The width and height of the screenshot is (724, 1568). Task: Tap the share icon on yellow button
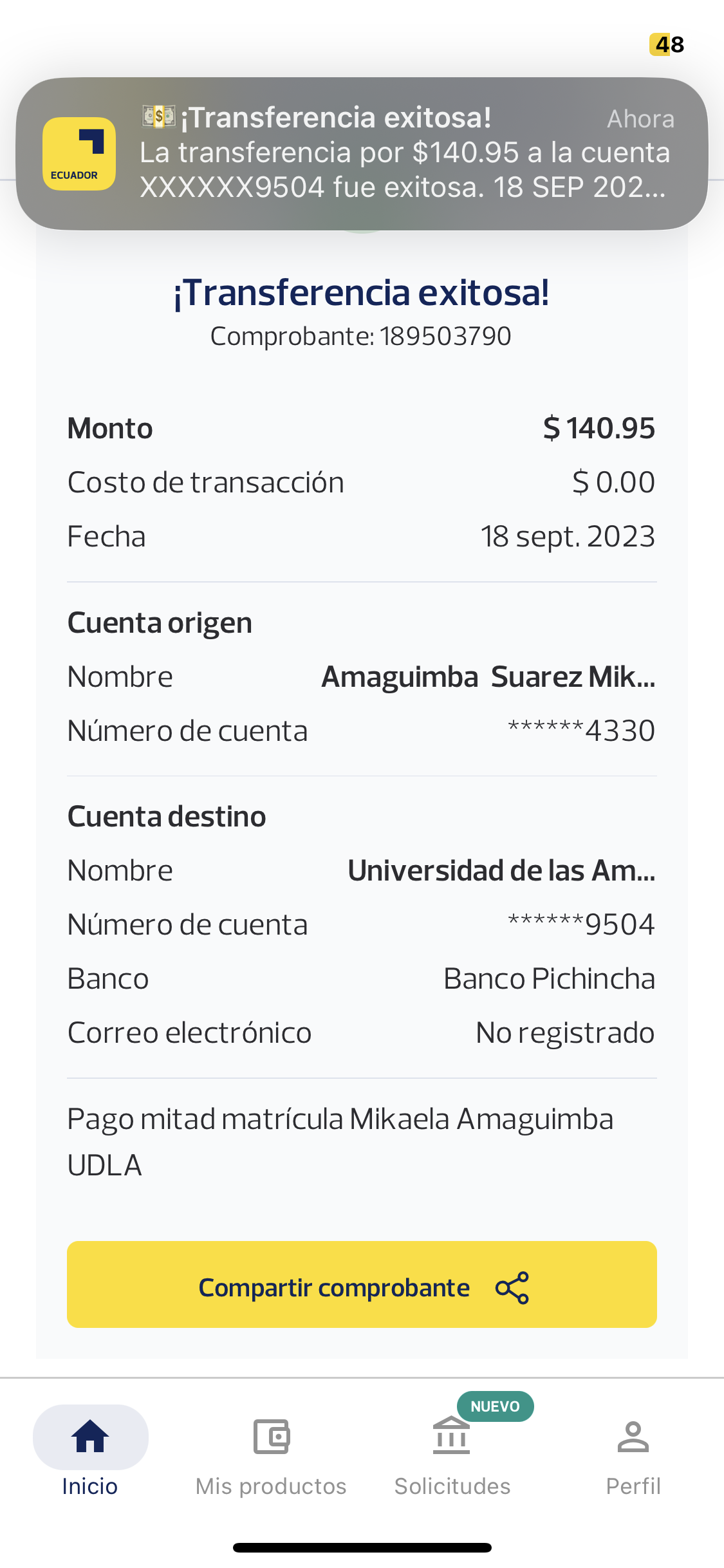(512, 1287)
